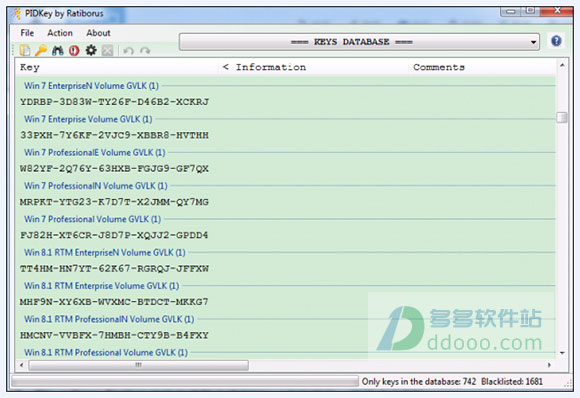Open the About menu
Image resolution: width=580 pixels, height=398 pixels.
point(98,33)
